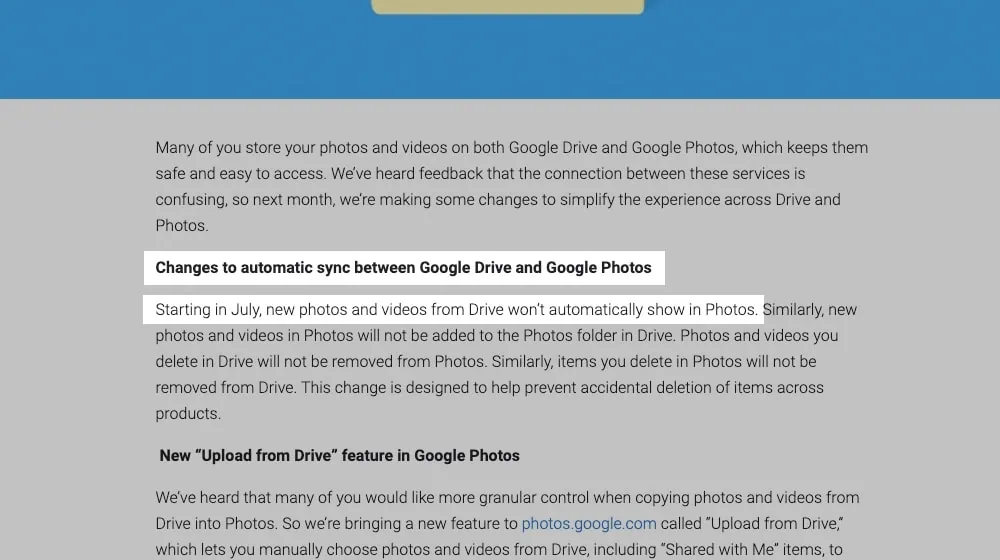
Task: Click text "delete in Drive will not be removed"
Action: click(273, 362)
